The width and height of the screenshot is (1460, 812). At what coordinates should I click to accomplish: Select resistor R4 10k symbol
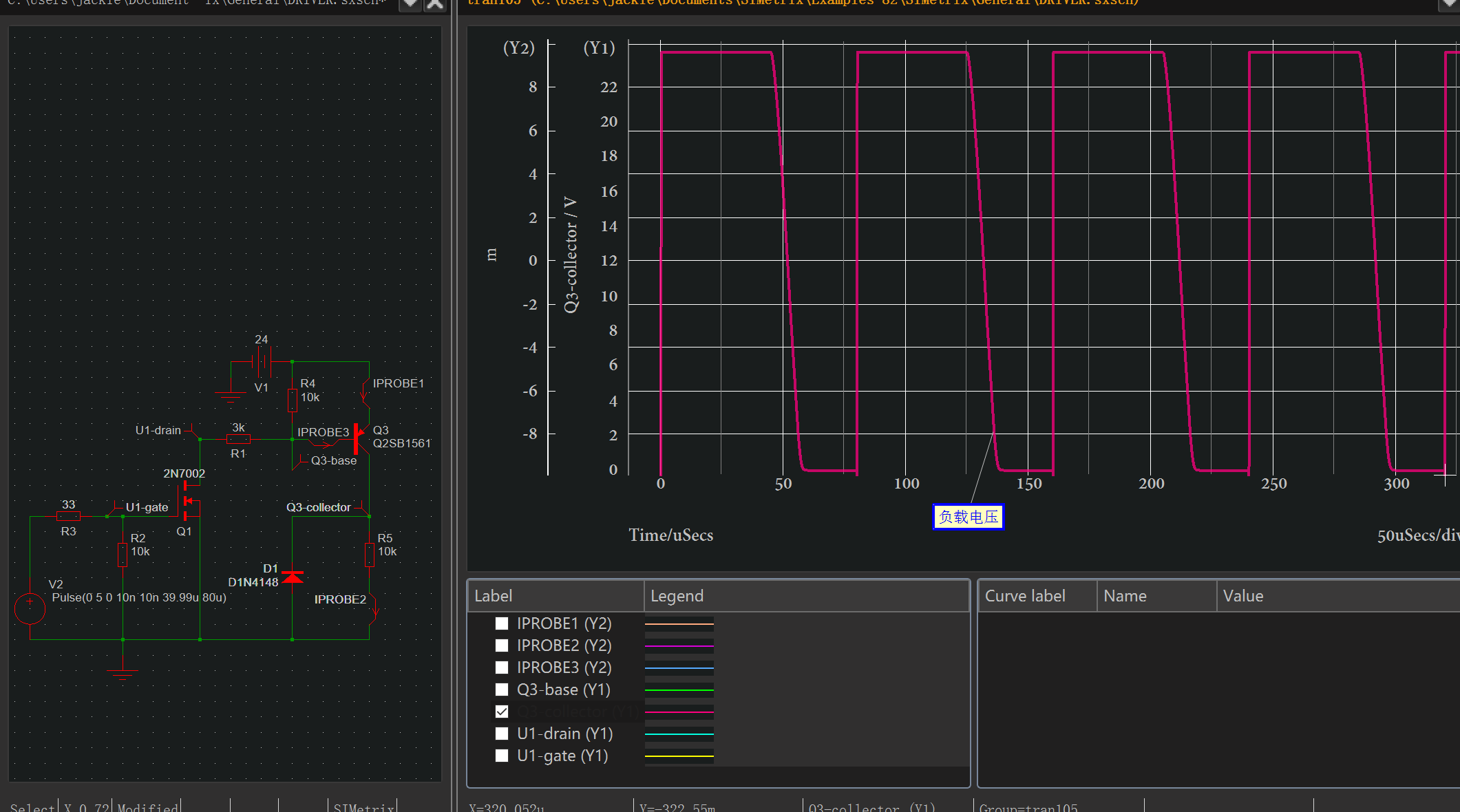293,400
